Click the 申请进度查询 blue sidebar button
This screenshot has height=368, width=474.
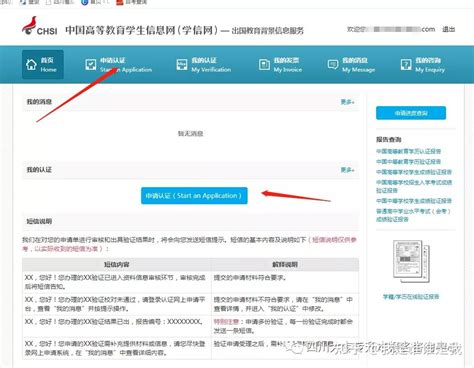[411, 113]
